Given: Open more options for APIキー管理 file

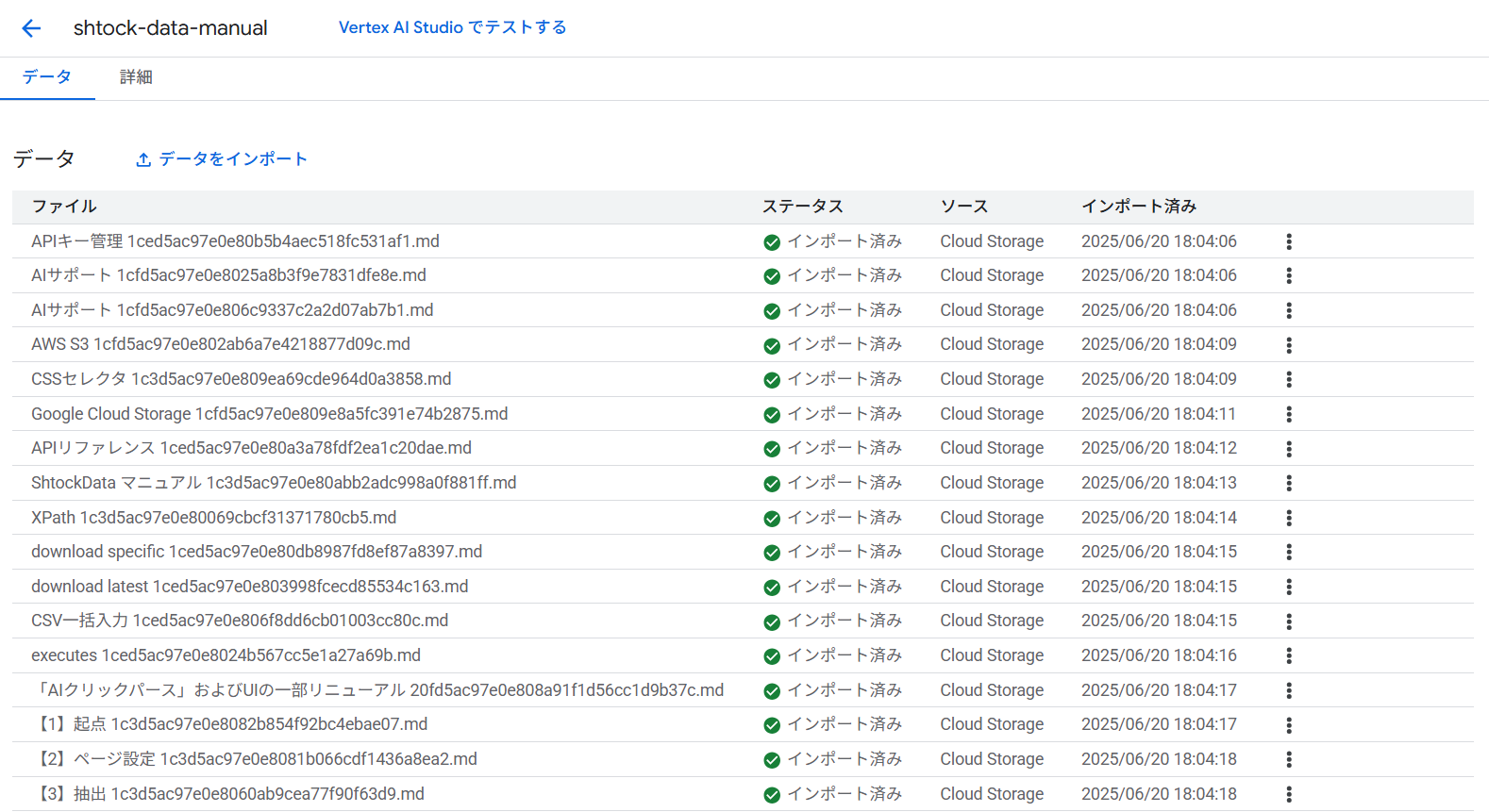Looking at the screenshot, I should point(1288,242).
